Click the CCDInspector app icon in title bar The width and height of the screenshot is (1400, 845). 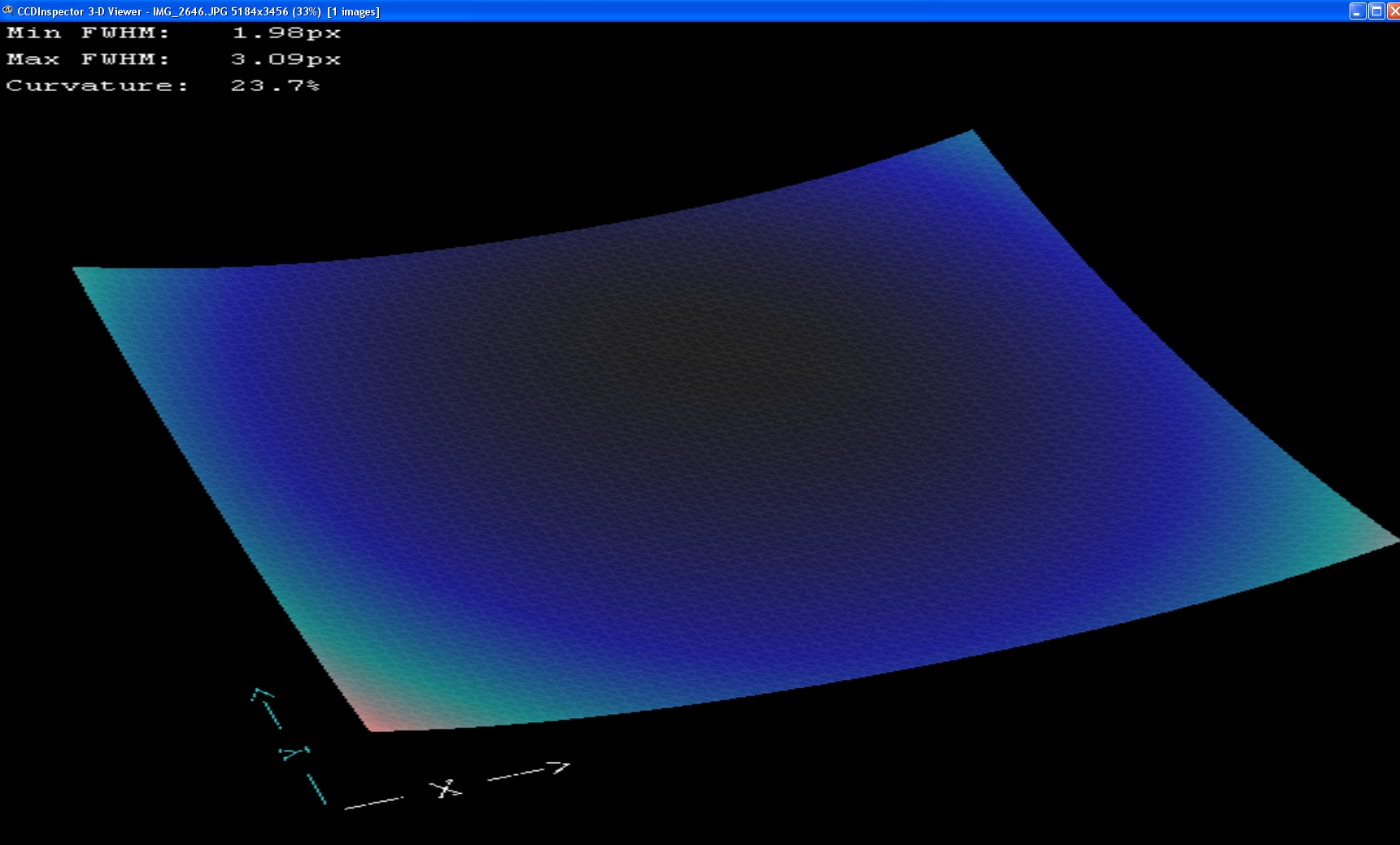pos(8,11)
